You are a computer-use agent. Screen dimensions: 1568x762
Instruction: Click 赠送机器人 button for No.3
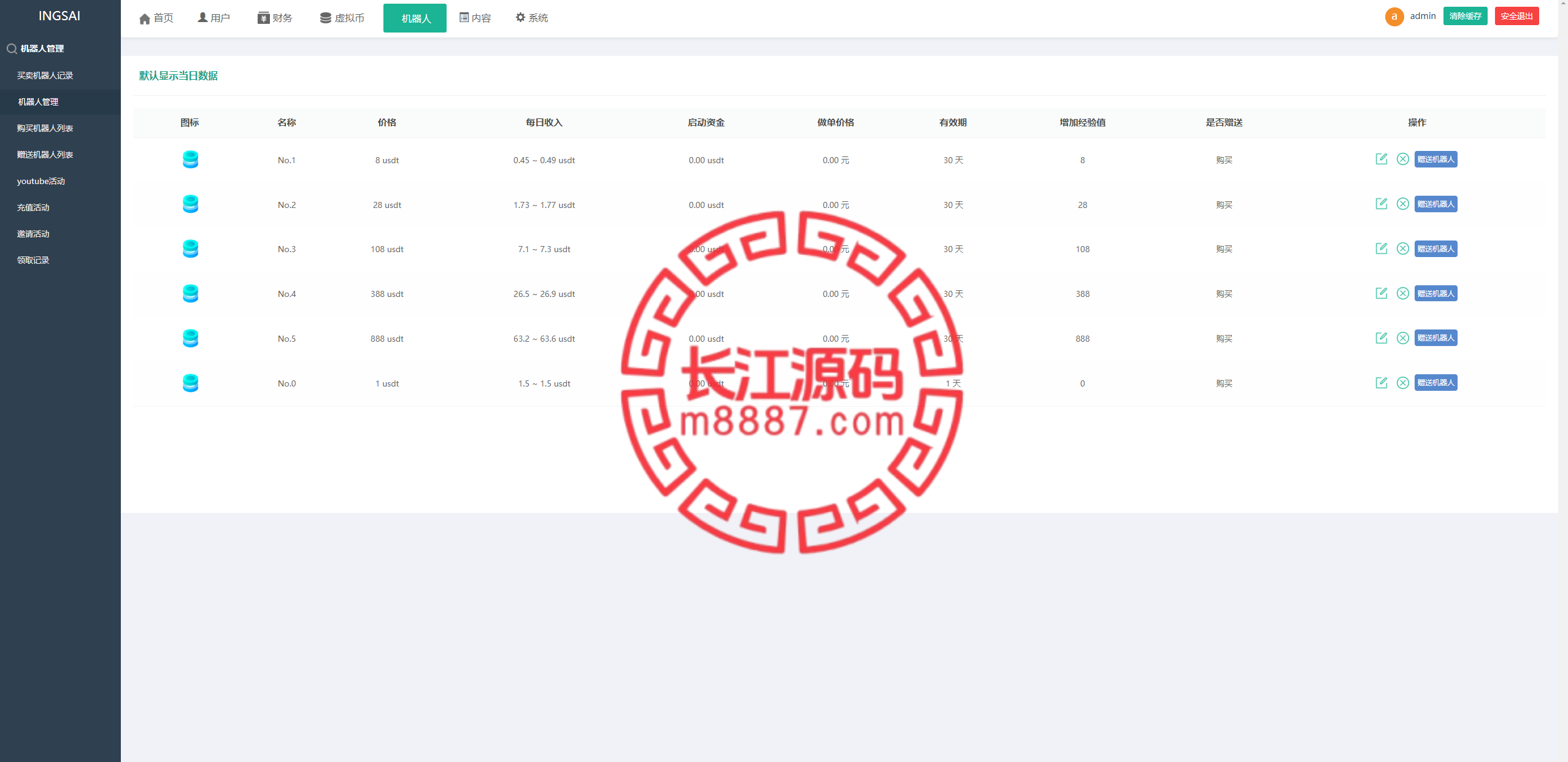click(x=1435, y=248)
